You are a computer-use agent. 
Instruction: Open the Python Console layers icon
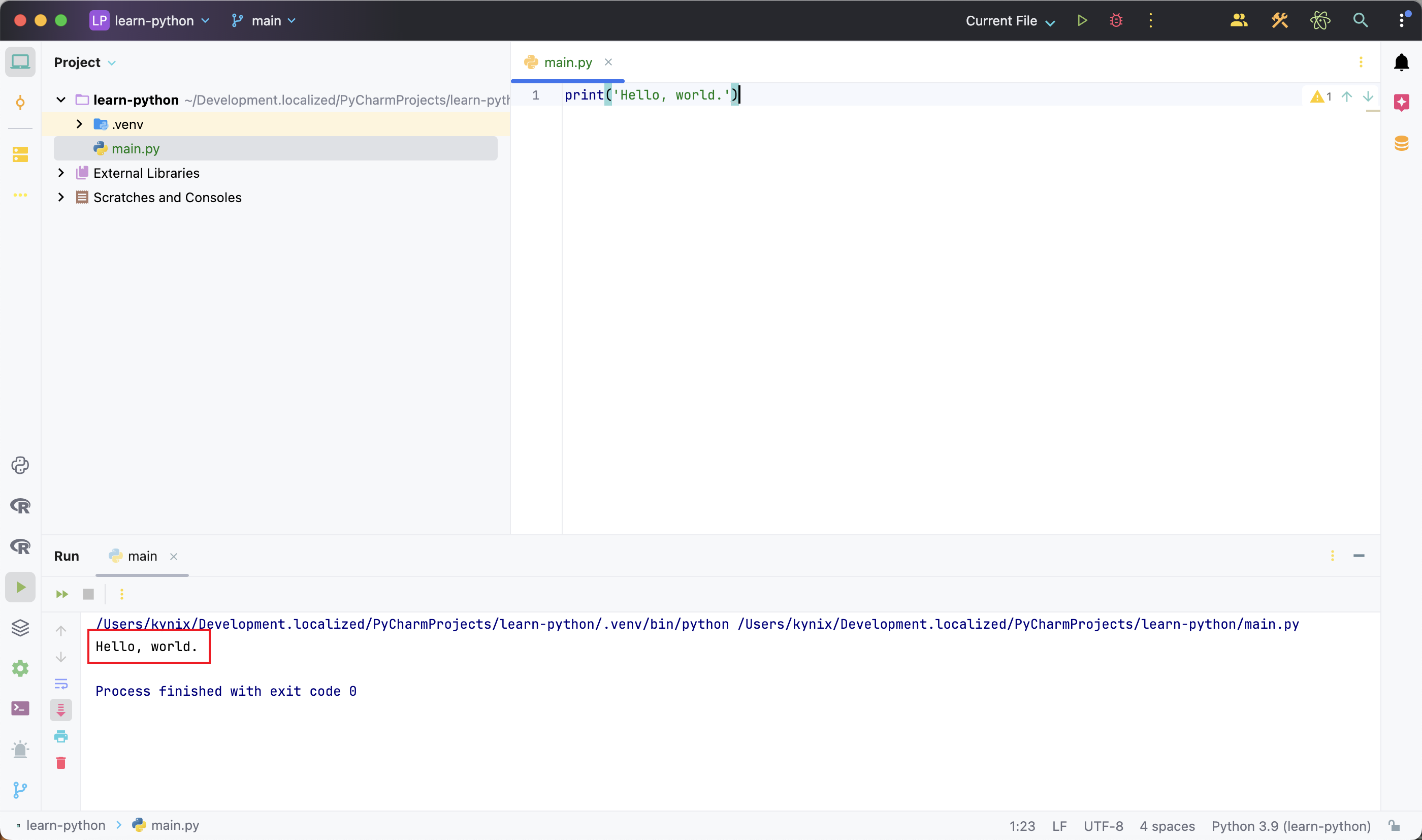[20, 628]
